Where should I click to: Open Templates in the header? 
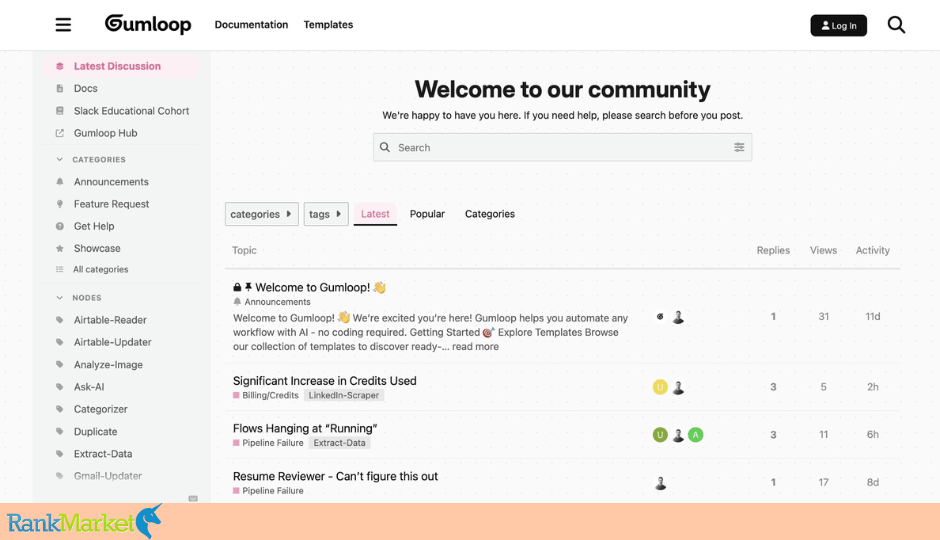coord(328,25)
